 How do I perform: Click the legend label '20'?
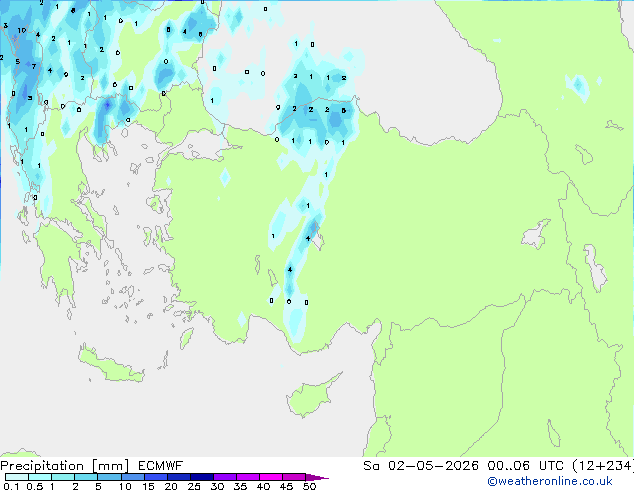click(171, 486)
